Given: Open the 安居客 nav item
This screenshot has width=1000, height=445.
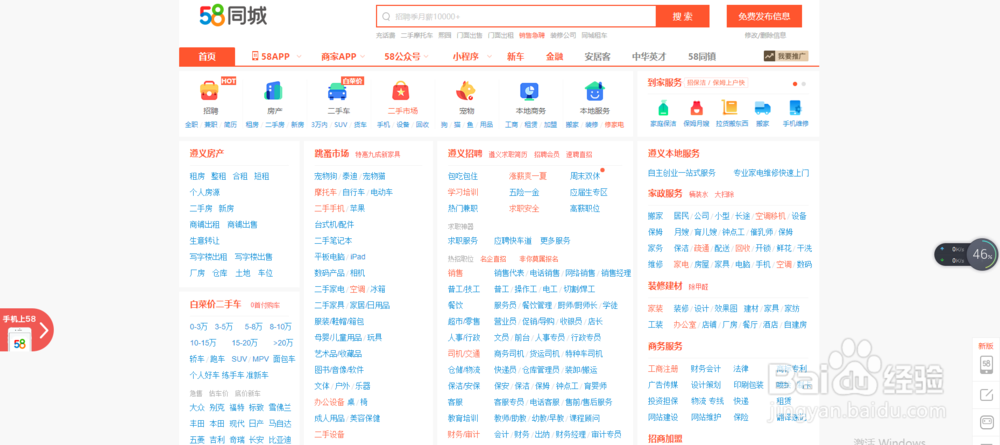Looking at the screenshot, I should pyautogui.click(x=598, y=57).
